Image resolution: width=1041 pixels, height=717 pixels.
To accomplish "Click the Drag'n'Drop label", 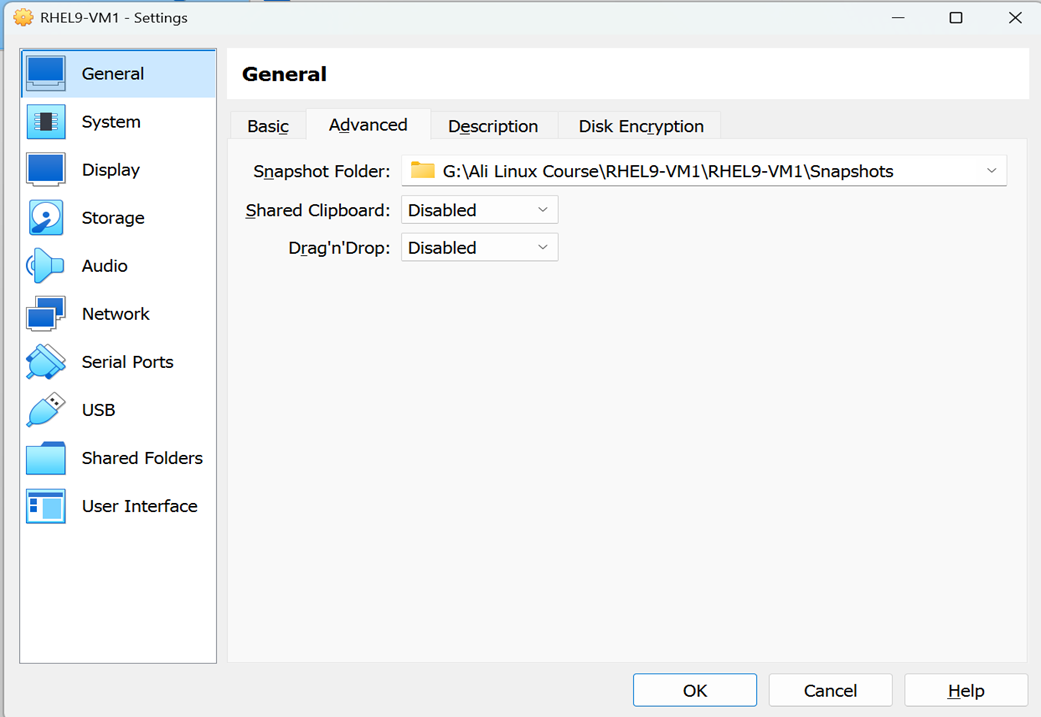I will (x=339, y=248).
